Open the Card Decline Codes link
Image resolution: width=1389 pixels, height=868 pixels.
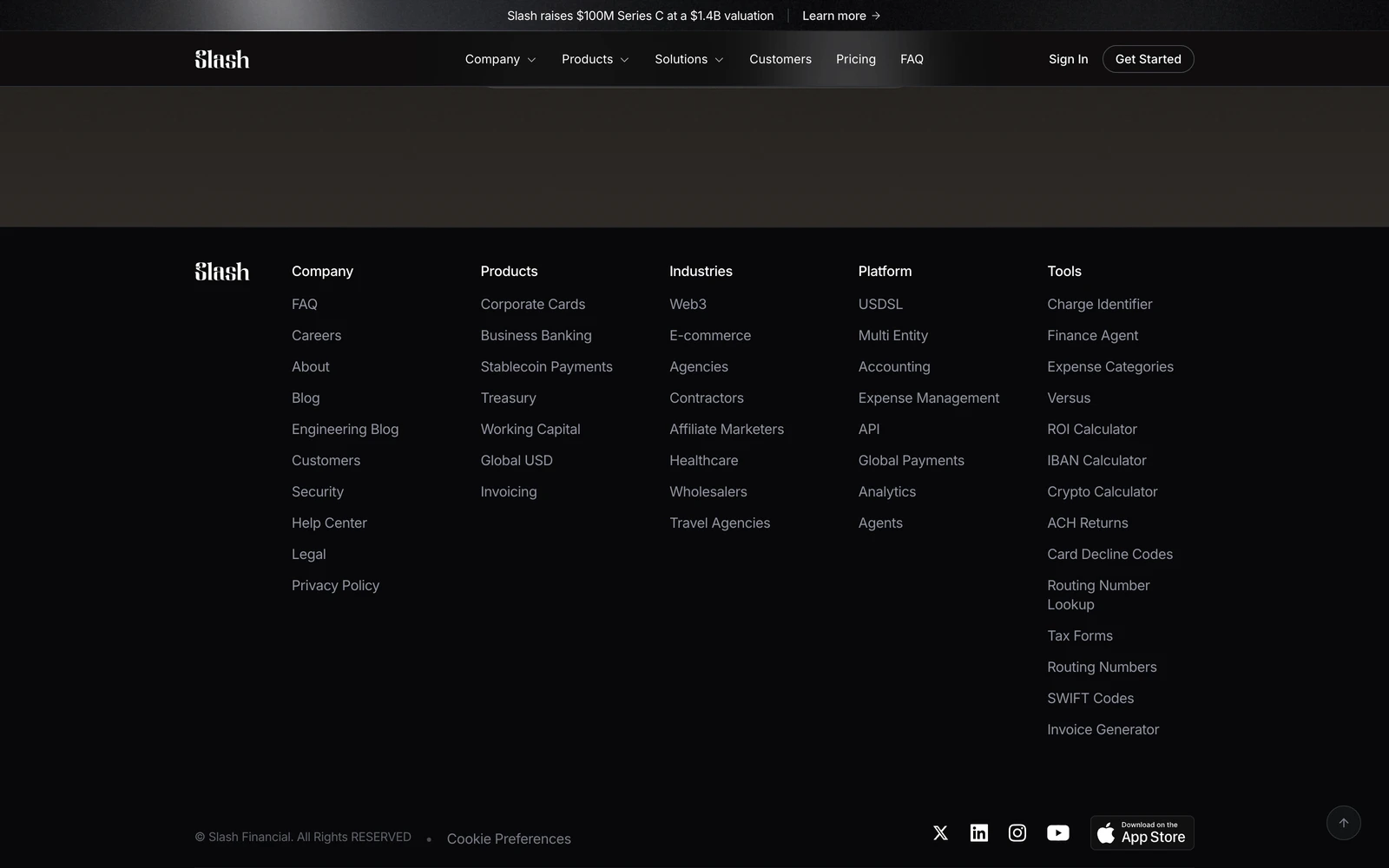pos(1110,554)
